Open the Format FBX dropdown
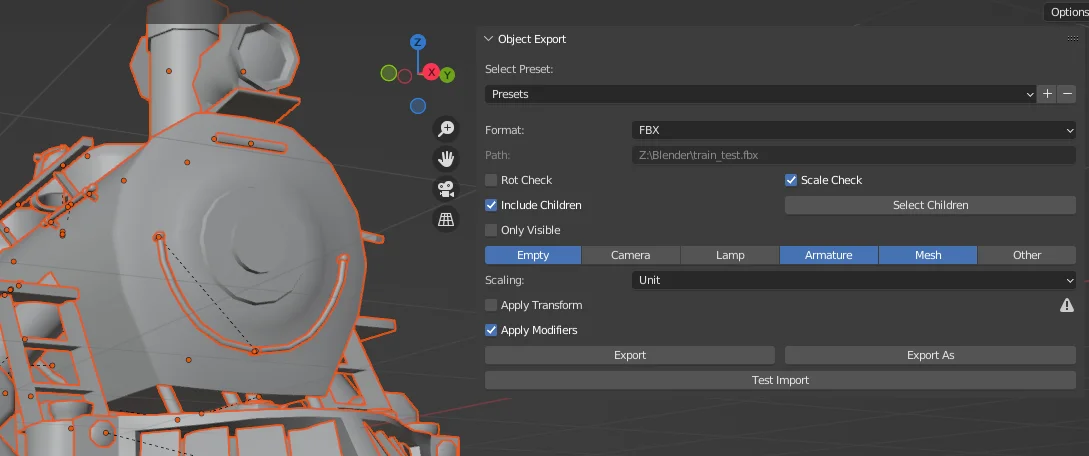Screen dimensions: 1089x456 click(853, 130)
